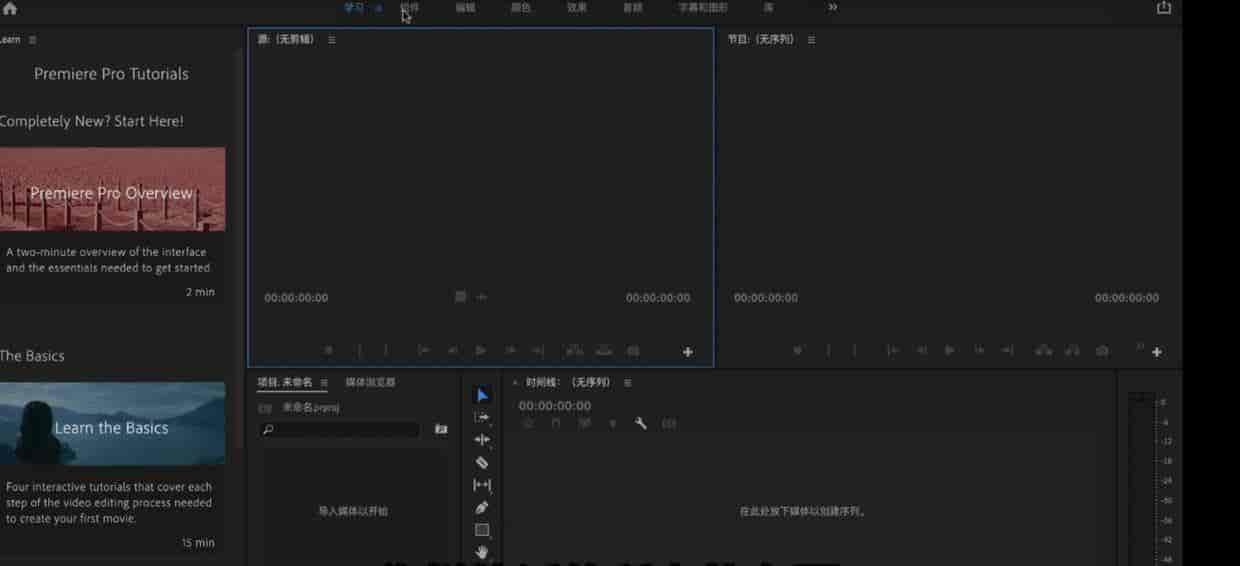Click the project search input field
The image size is (1240, 566).
tap(340, 430)
